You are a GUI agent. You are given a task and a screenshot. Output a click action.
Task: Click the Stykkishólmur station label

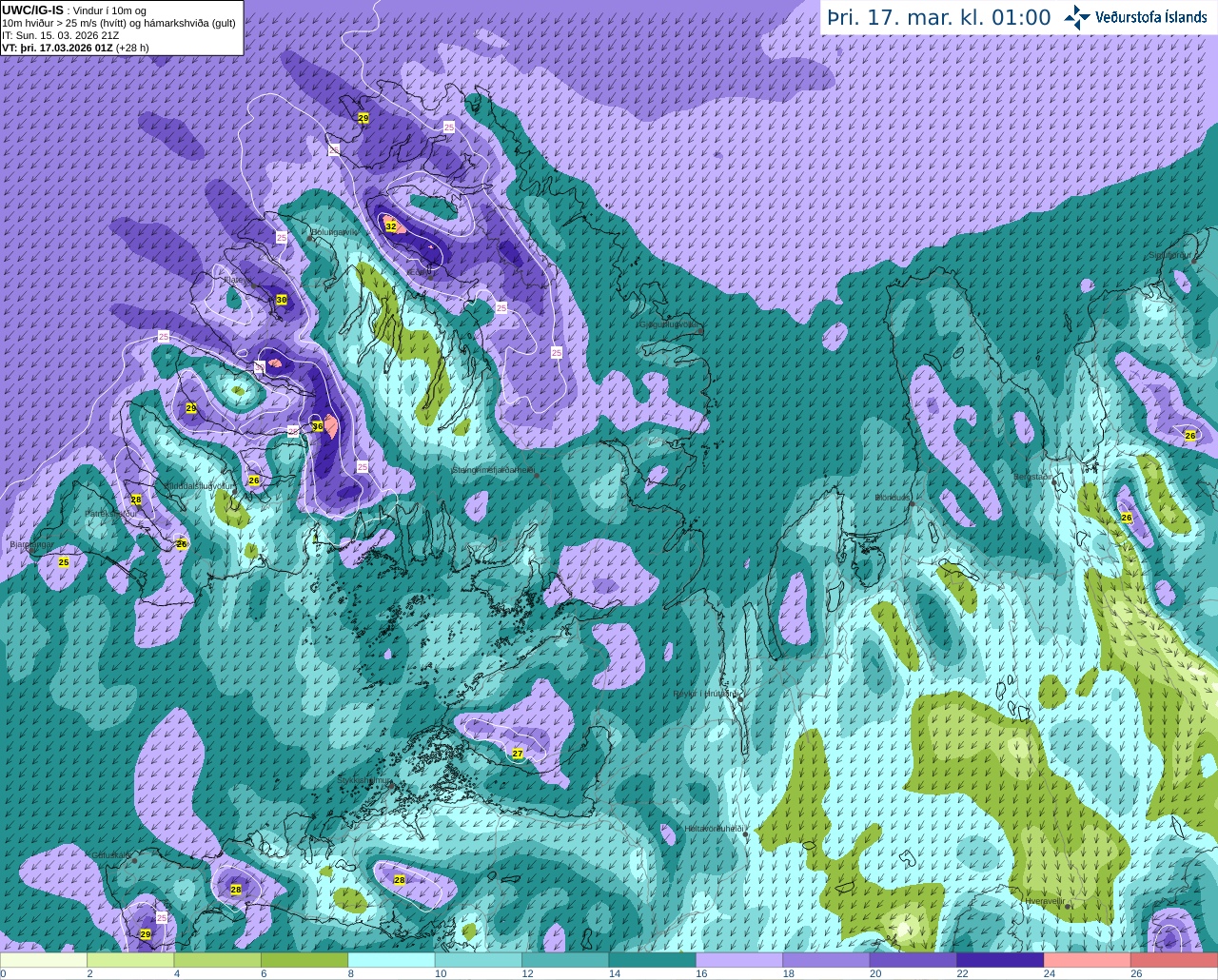point(363,780)
